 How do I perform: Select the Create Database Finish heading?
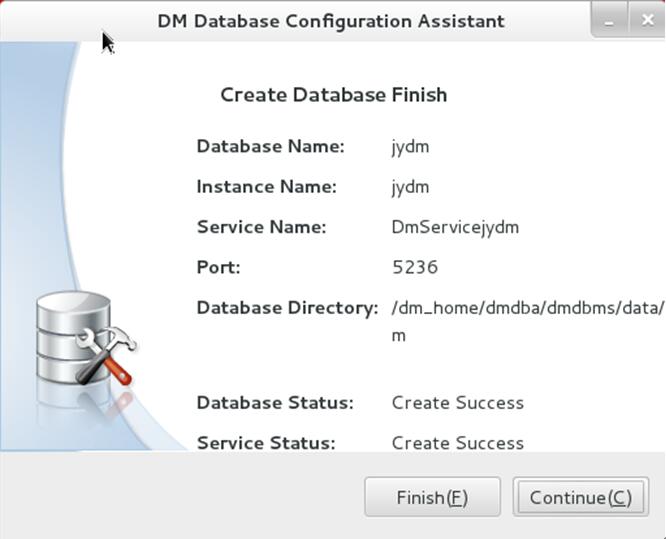click(x=333, y=94)
